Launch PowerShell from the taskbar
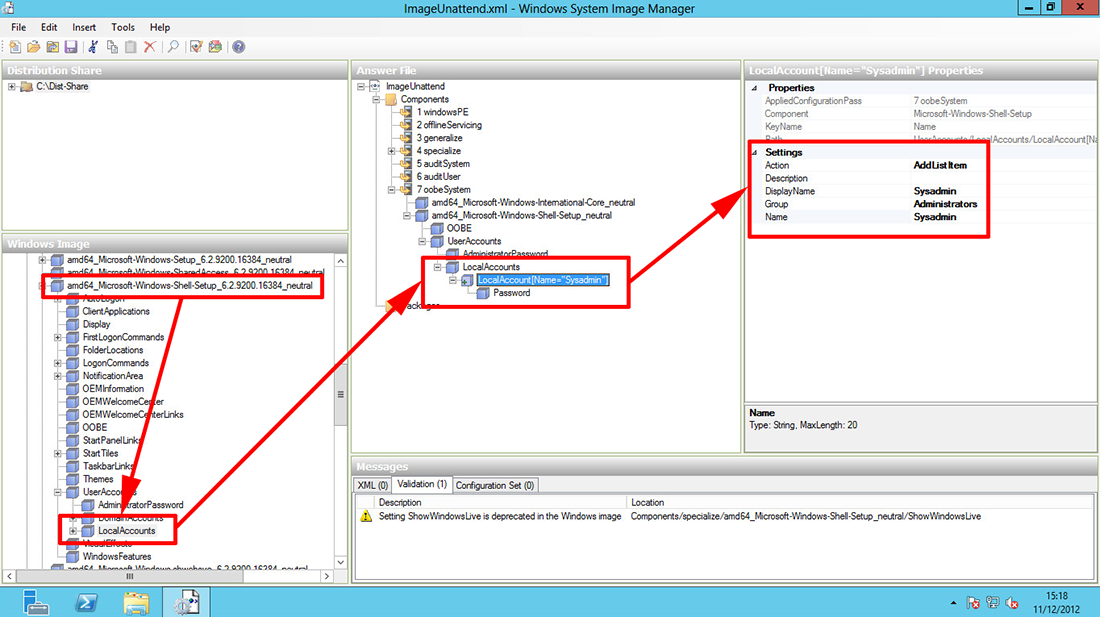 pos(86,602)
